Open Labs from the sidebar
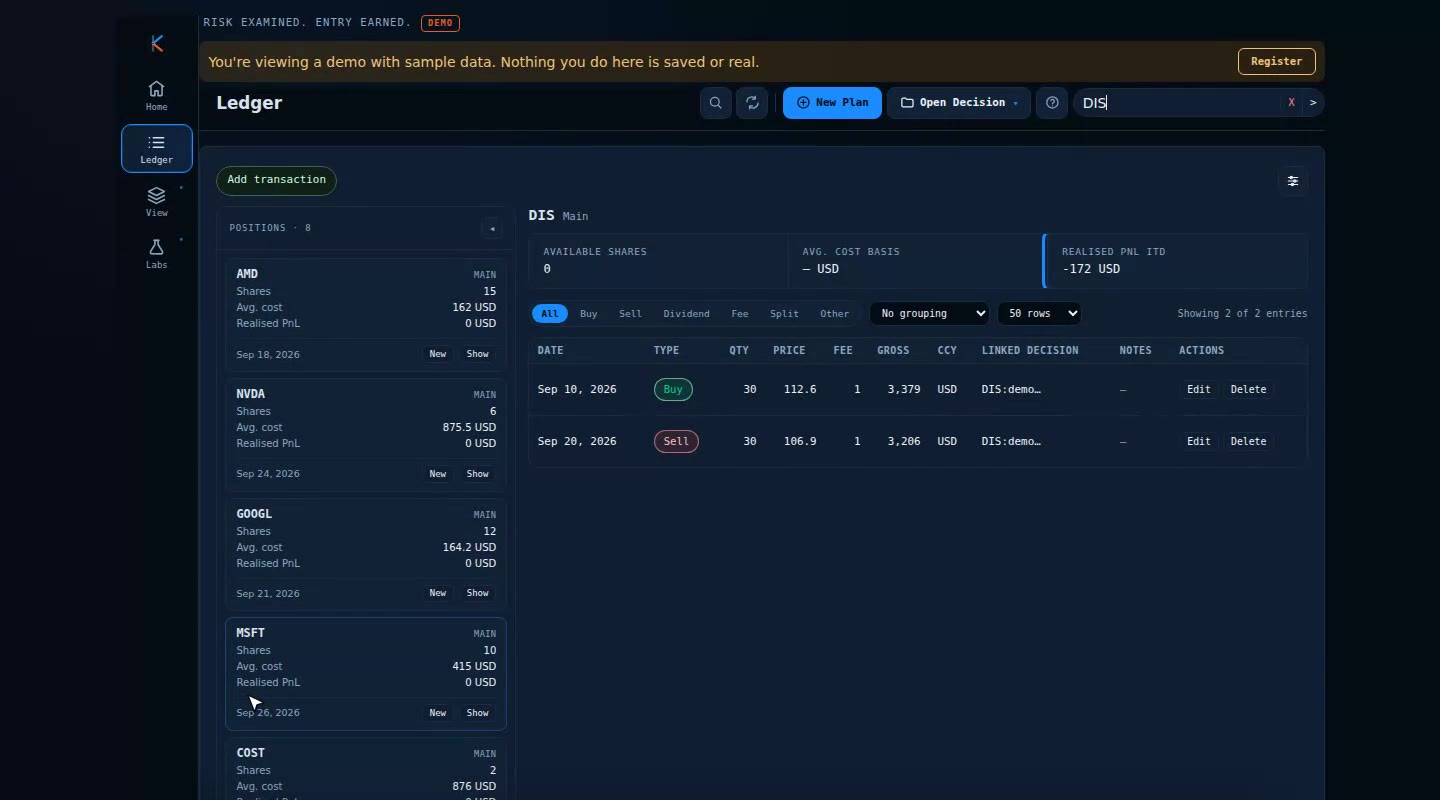The height and width of the screenshot is (800, 1440). tap(157, 255)
